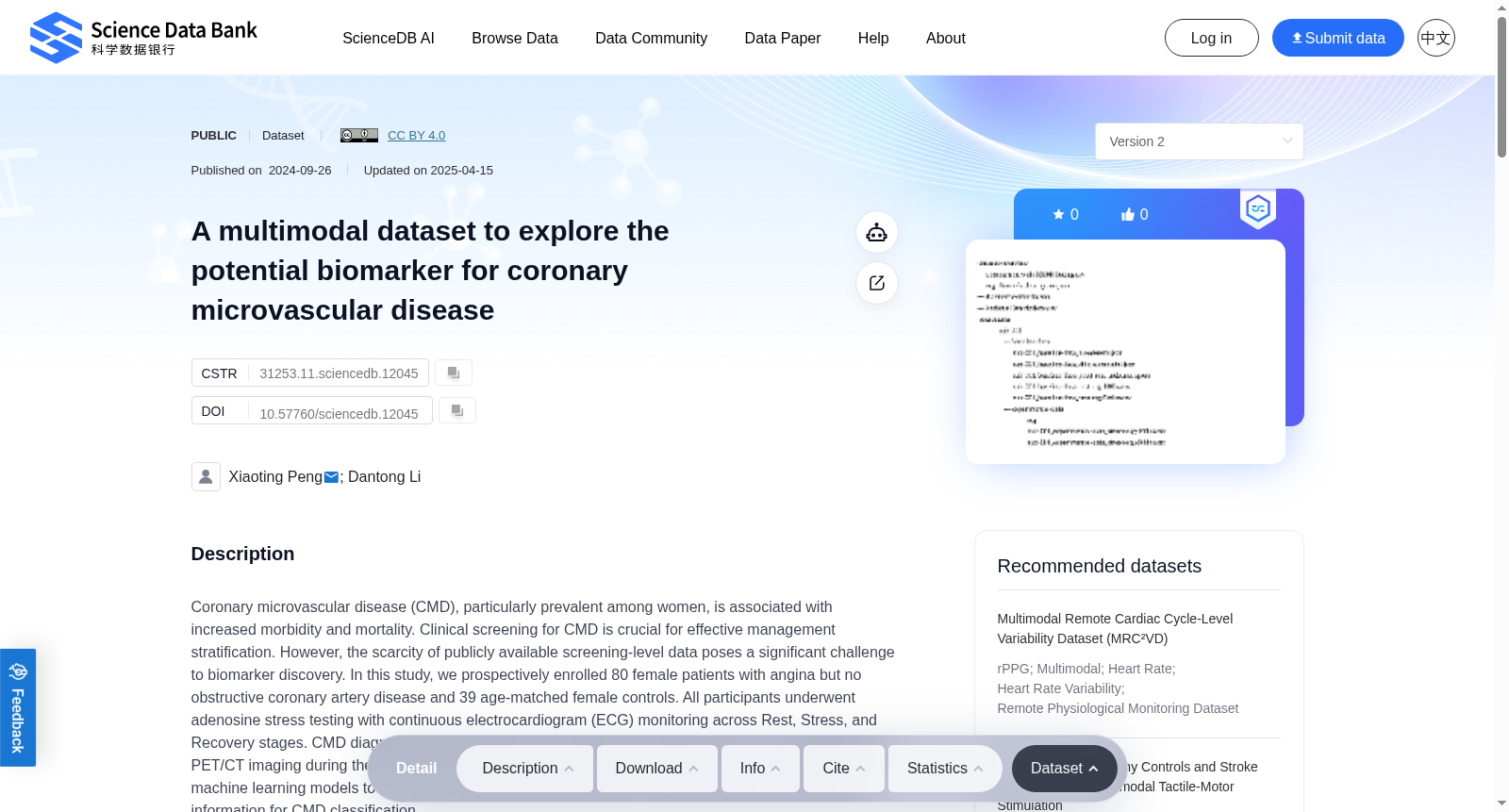1509x812 pixels.
Task: Open the Dantong Li author link
Action: [x=385, y=476]
